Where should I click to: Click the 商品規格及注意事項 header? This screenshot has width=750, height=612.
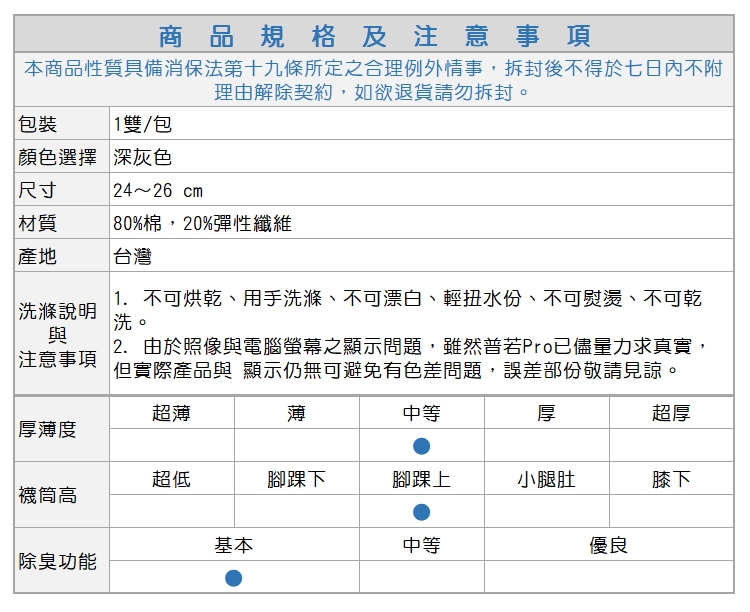point(375,37)
